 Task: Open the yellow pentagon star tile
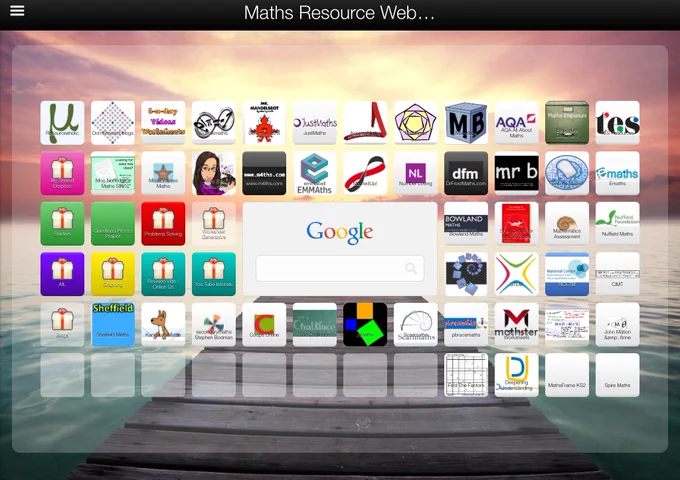click(x=415, y=123)
